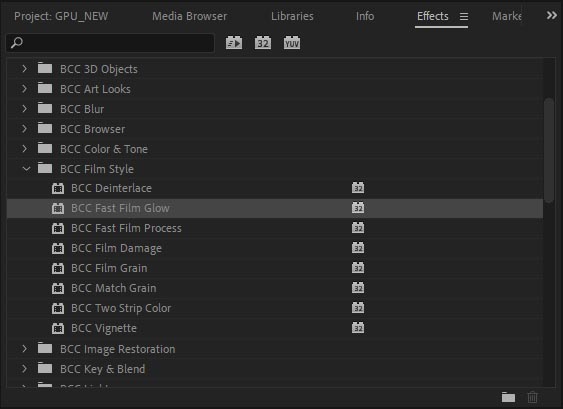
Task: Click the BCC Art Looks folder icon
Action: [x=45, y=88]
